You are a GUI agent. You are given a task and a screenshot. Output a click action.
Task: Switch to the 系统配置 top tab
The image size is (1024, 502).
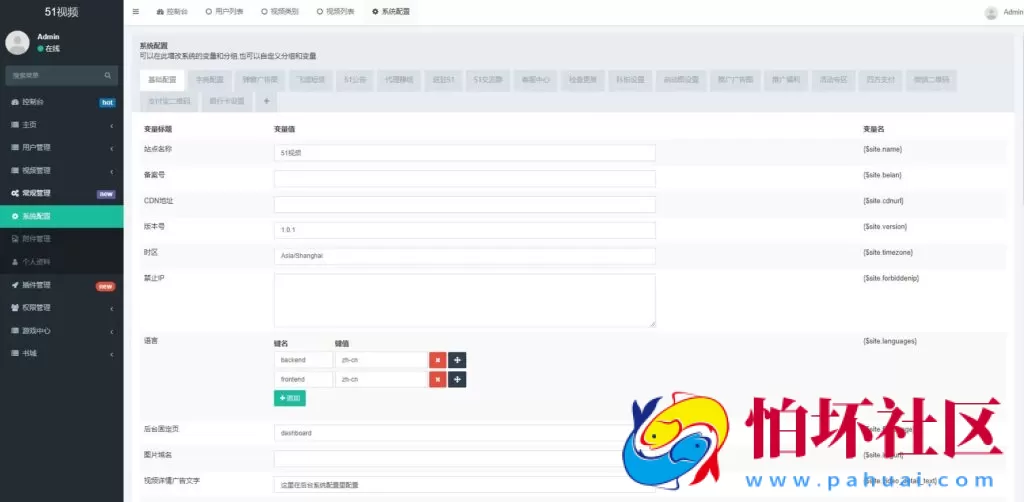[391, 12]
